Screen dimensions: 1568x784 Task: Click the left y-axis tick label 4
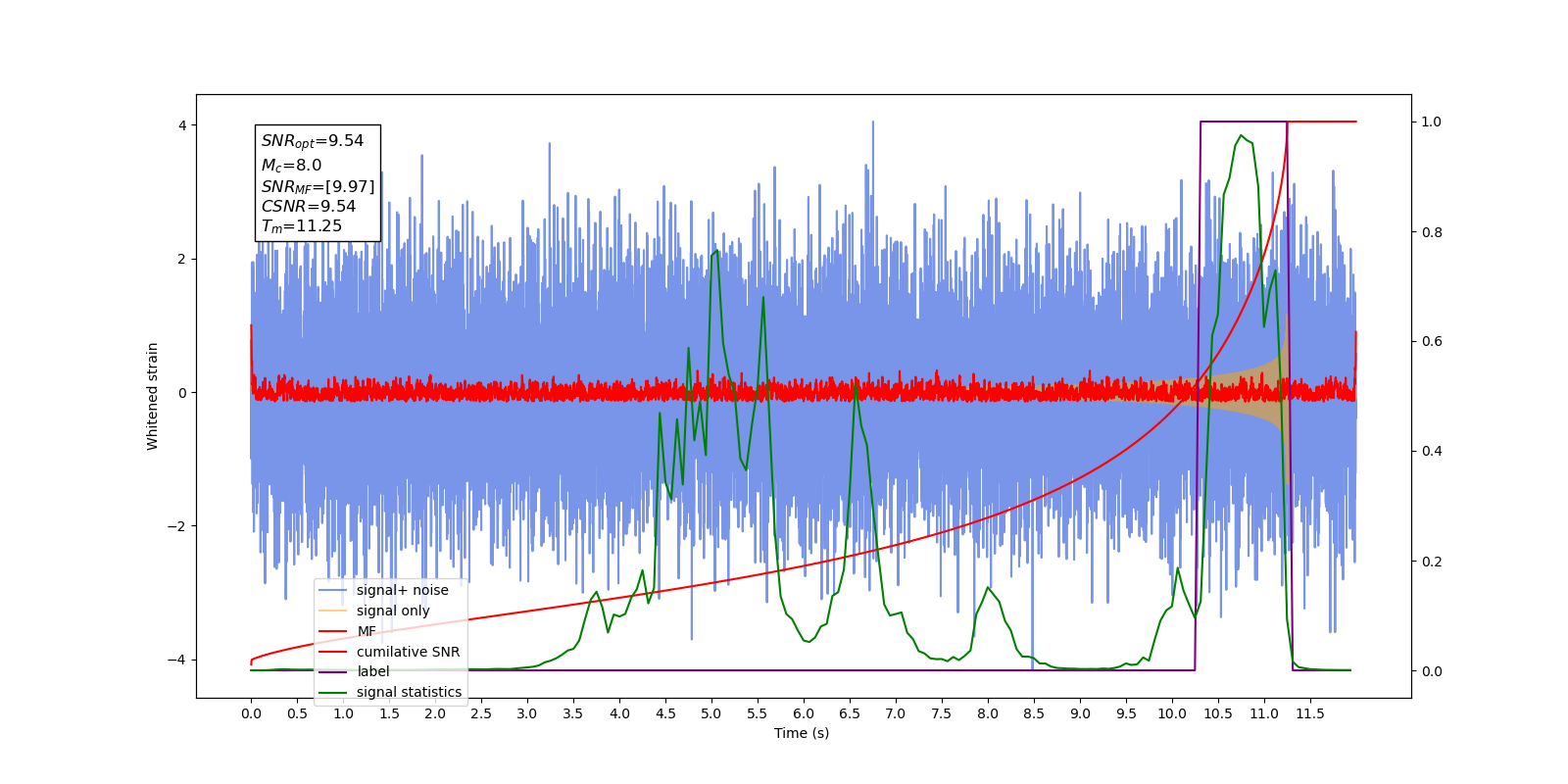pyautogui.click(x=182, y=125)
